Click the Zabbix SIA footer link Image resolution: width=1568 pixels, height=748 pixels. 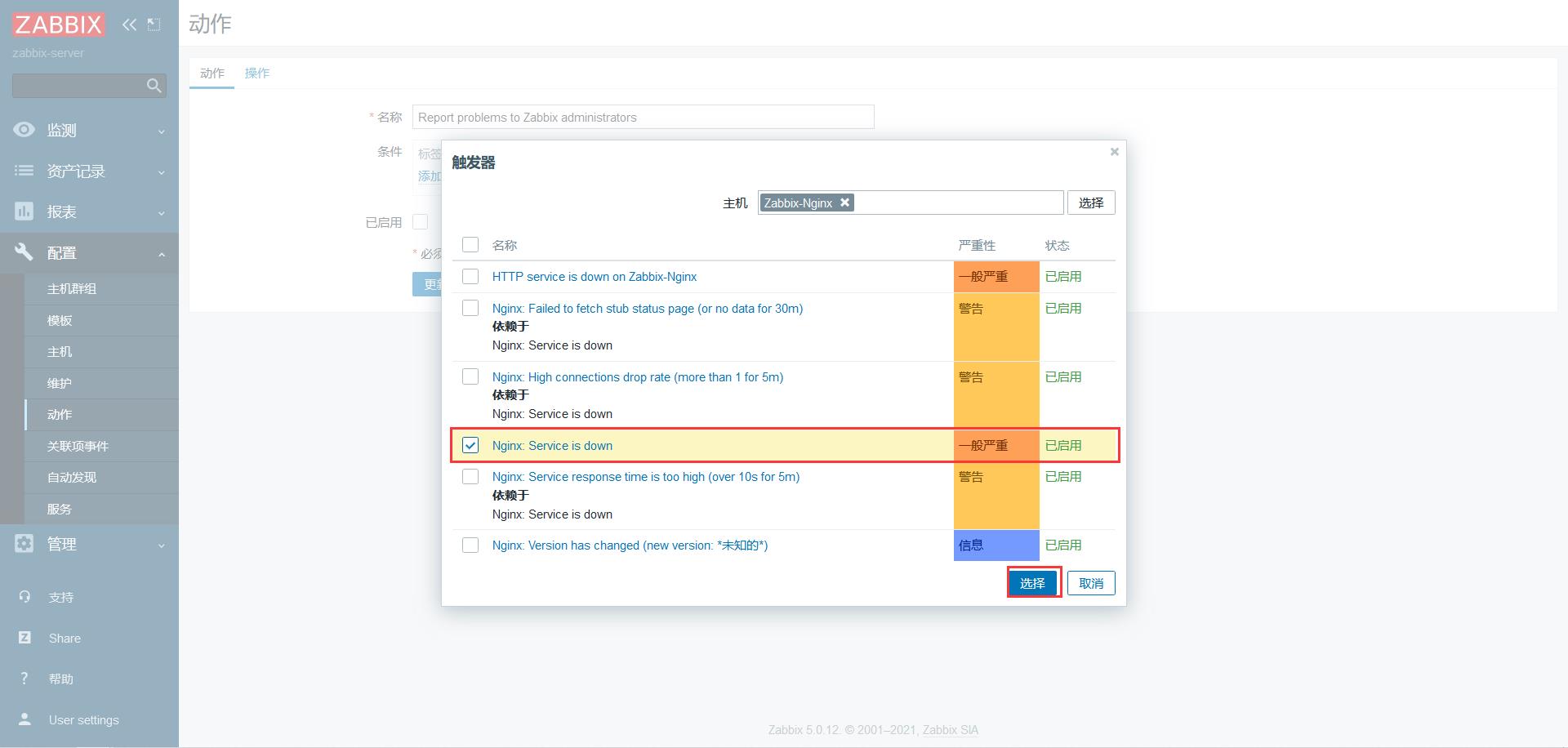tap(951, 730)
